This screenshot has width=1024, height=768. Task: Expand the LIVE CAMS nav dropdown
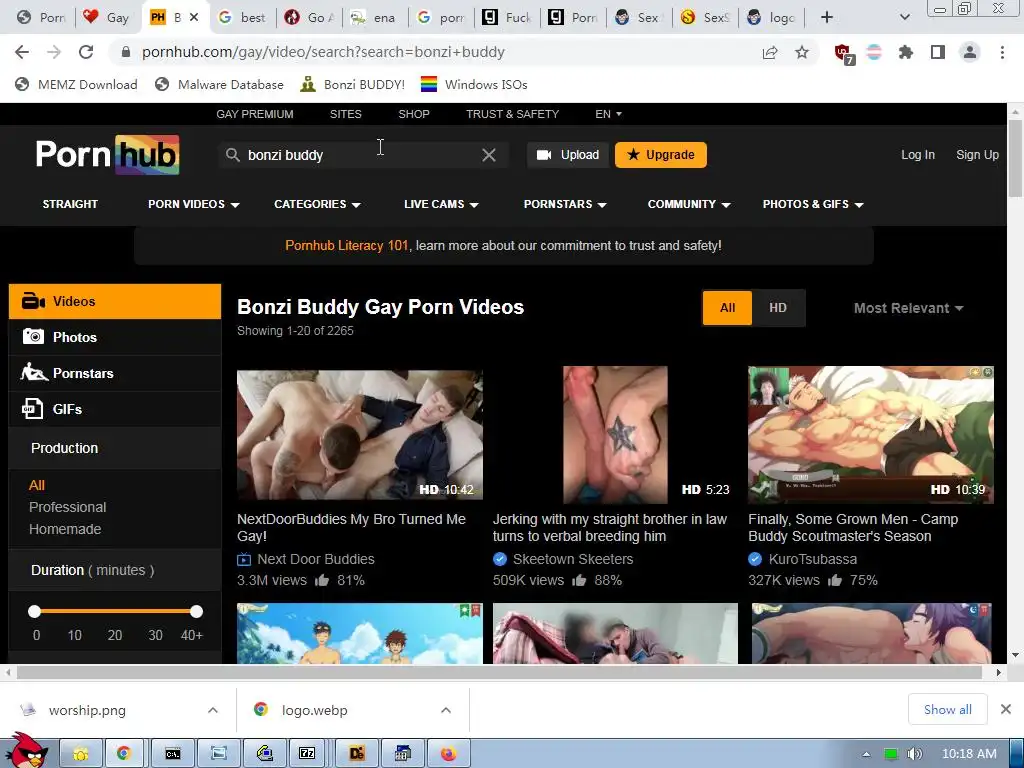click(x=441, y=204)
